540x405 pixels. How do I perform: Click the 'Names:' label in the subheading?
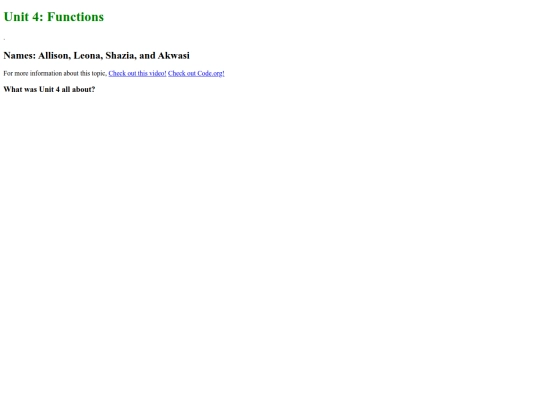20,55
